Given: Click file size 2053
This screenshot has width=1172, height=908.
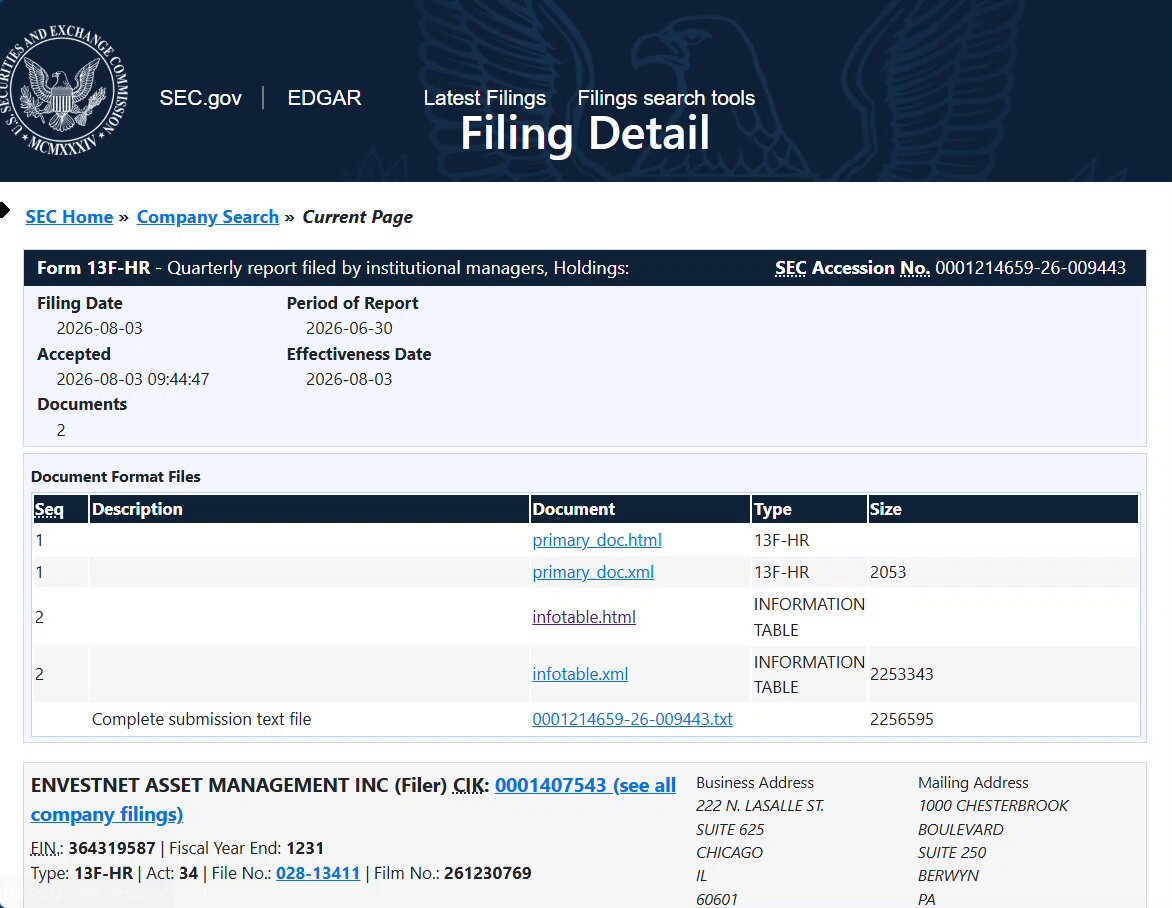Looking at the screenshot, I should pyautogui.click(x=888, y=572).
